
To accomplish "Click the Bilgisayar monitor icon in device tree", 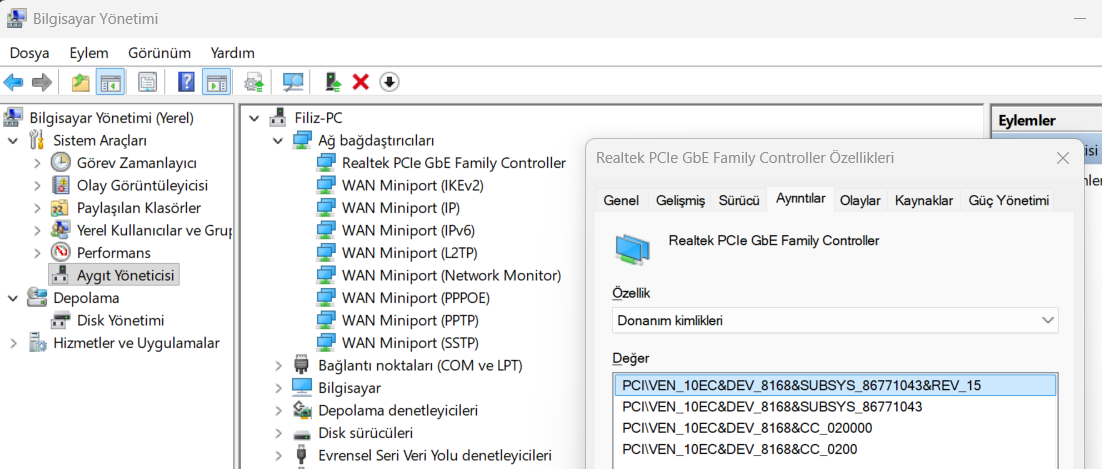I will (x=302, y=387).
